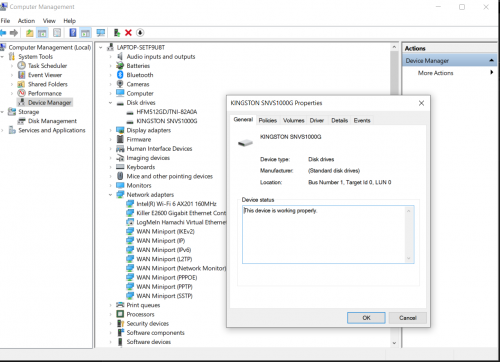The height and width of the screenshot is (362, 500).
Task: Select the WAN Miniport (PPPOE) adapter
Action: [x=167, y=277]
